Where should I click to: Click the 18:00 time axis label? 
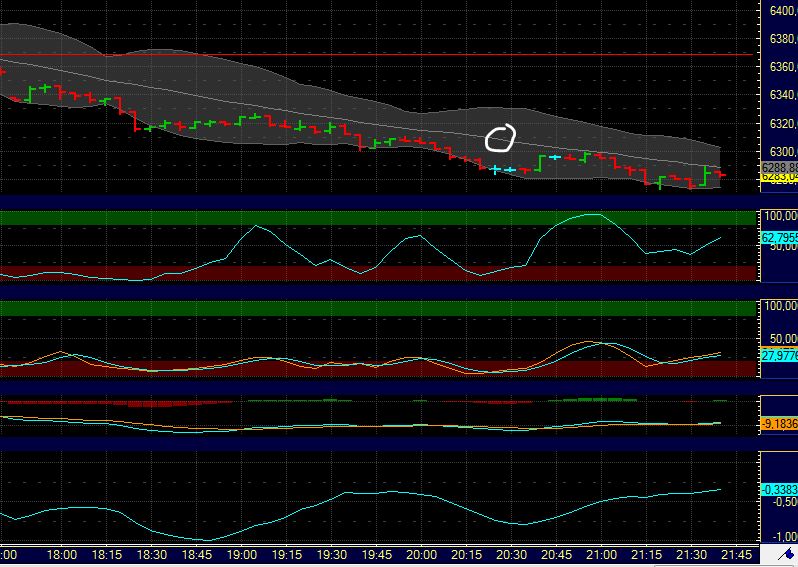62,554
